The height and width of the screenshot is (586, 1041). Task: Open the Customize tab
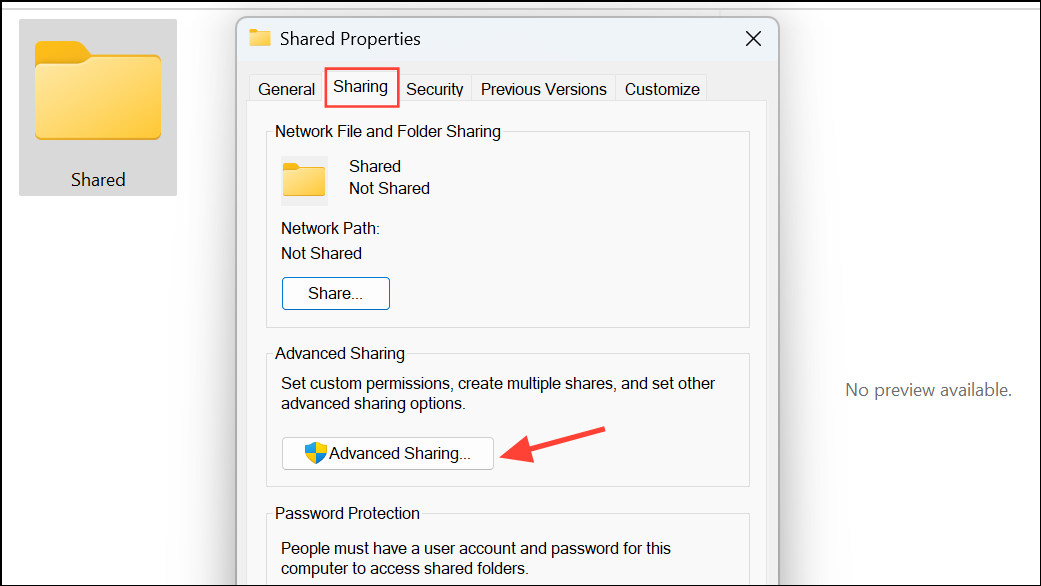(x=660, y=89)
